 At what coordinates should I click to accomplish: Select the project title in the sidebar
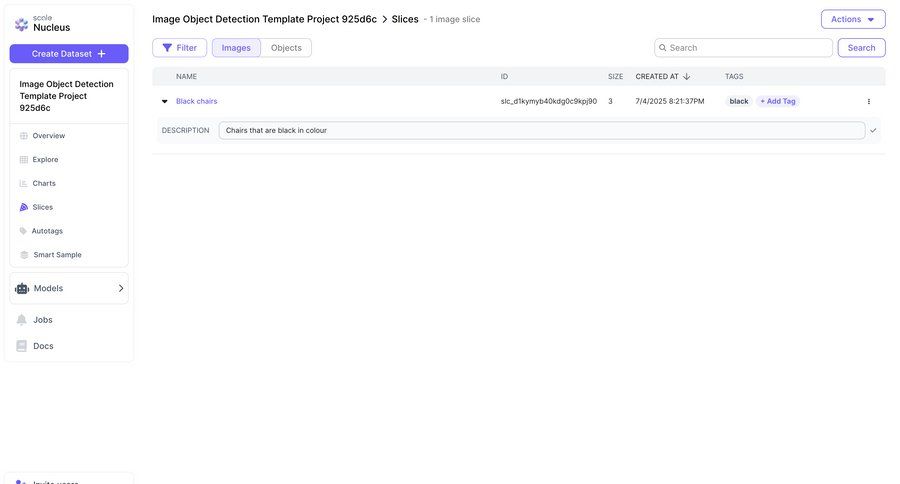coord(67,96)
